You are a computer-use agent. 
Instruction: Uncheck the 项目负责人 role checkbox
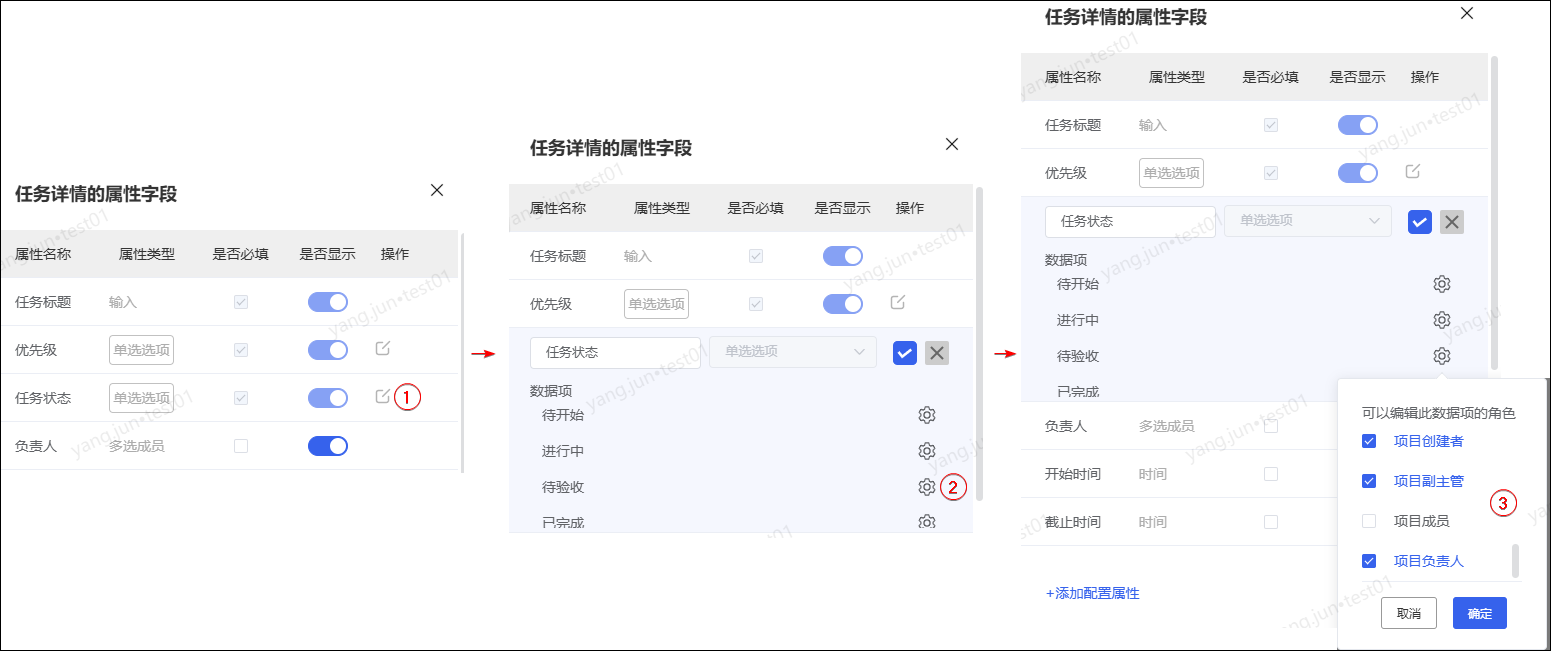pos(1369,561)
